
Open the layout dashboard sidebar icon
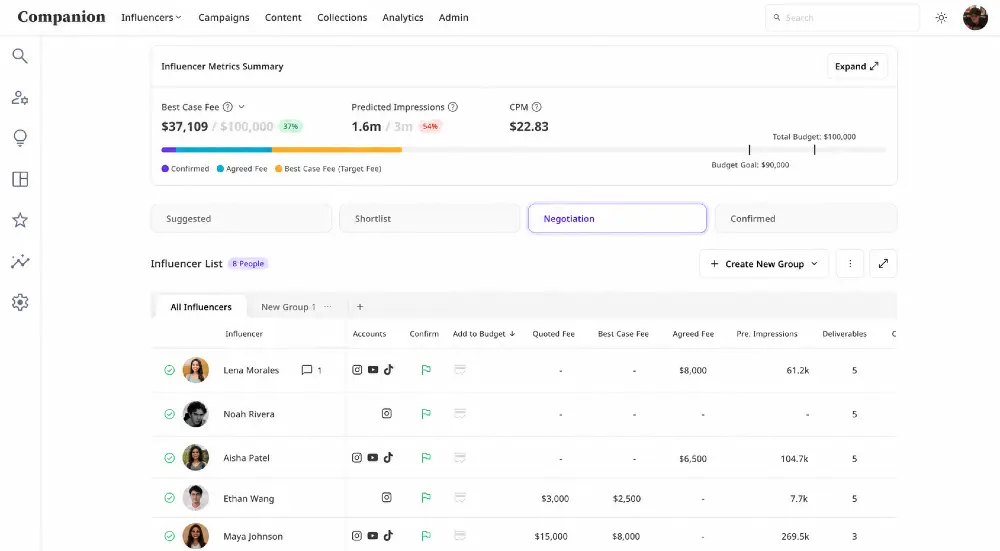tap(20, 179)
